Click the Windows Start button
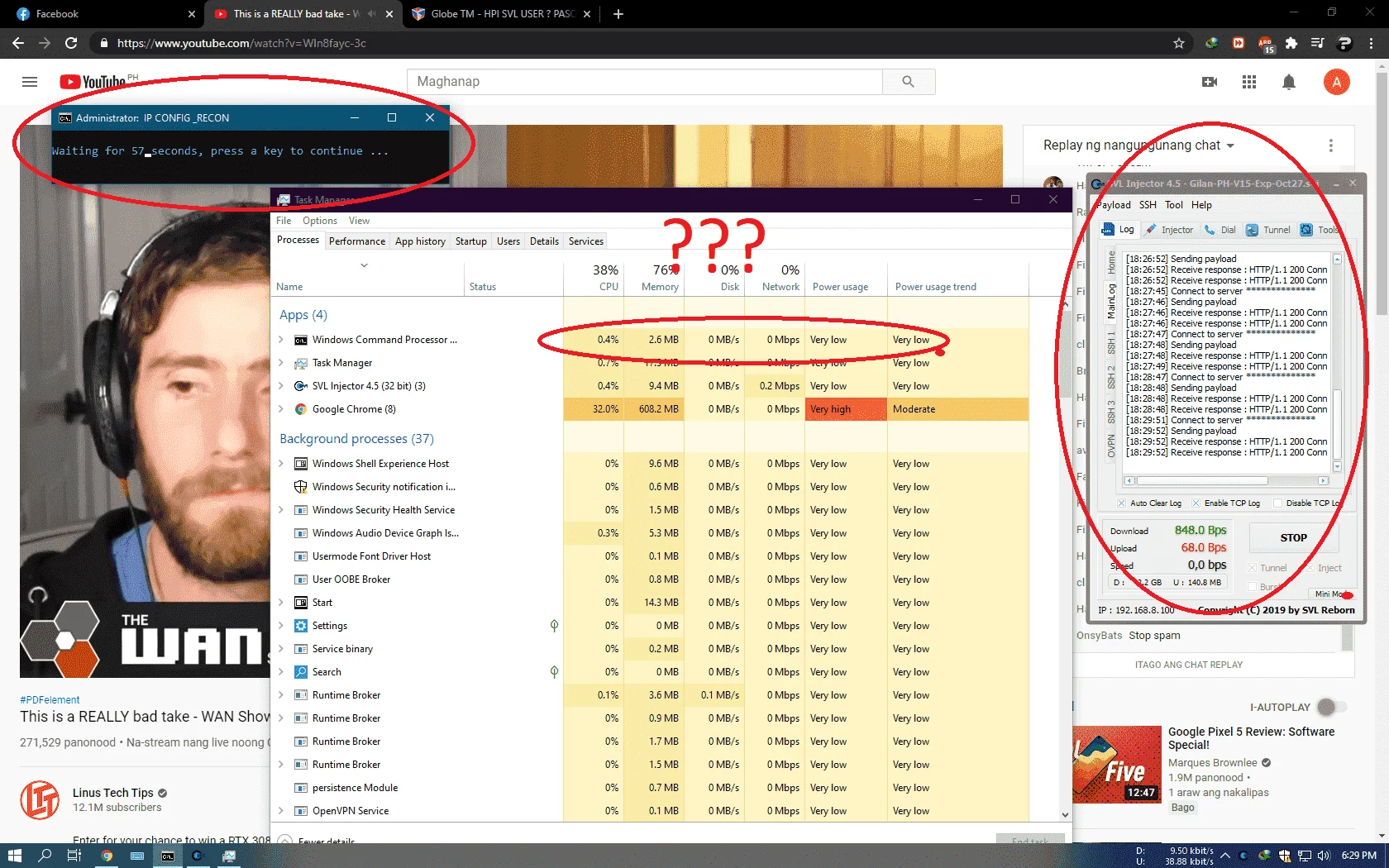The image size is (1389, 868). (14, 856)
